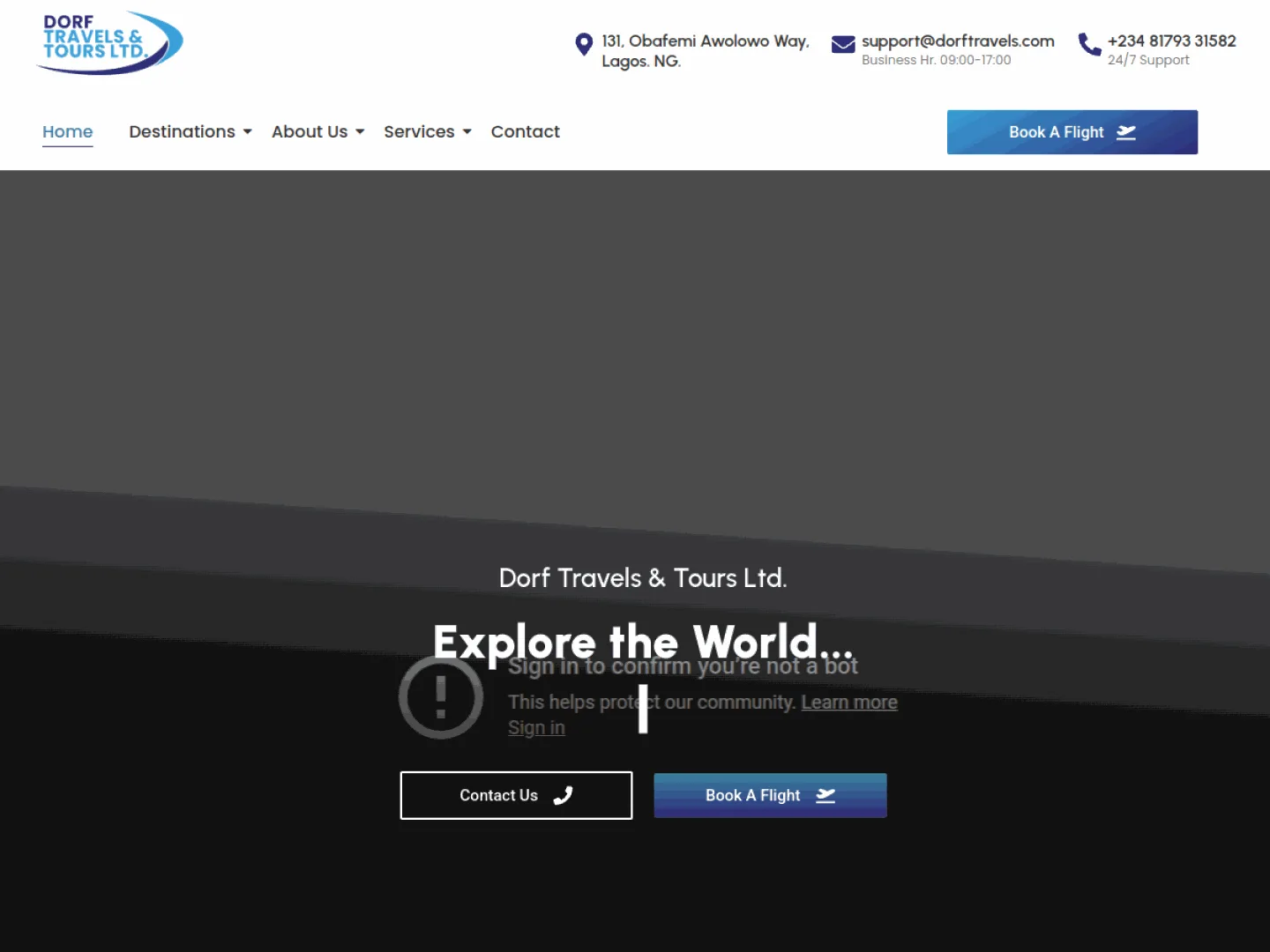This screenshot has width=1270, height=952.
Task: Expand the About Us dropdown arrow
Action: (360, 132)
